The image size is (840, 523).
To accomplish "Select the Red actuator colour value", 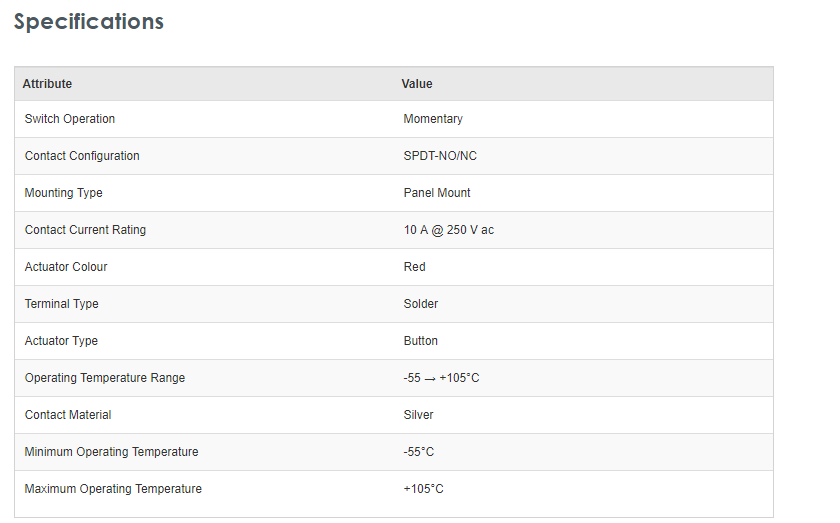I will tap(414, 267).
